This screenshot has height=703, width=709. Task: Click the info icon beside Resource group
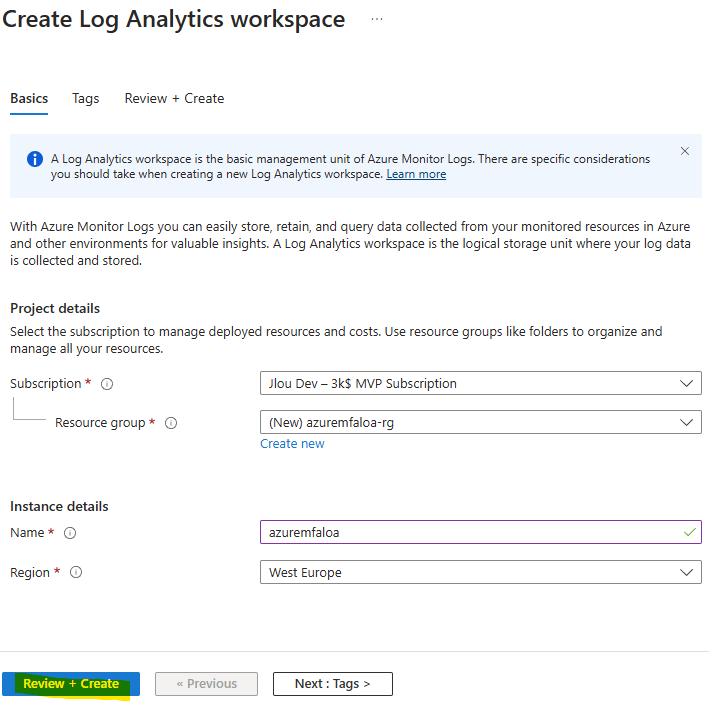pyautogui.click(x=171, y=423)
